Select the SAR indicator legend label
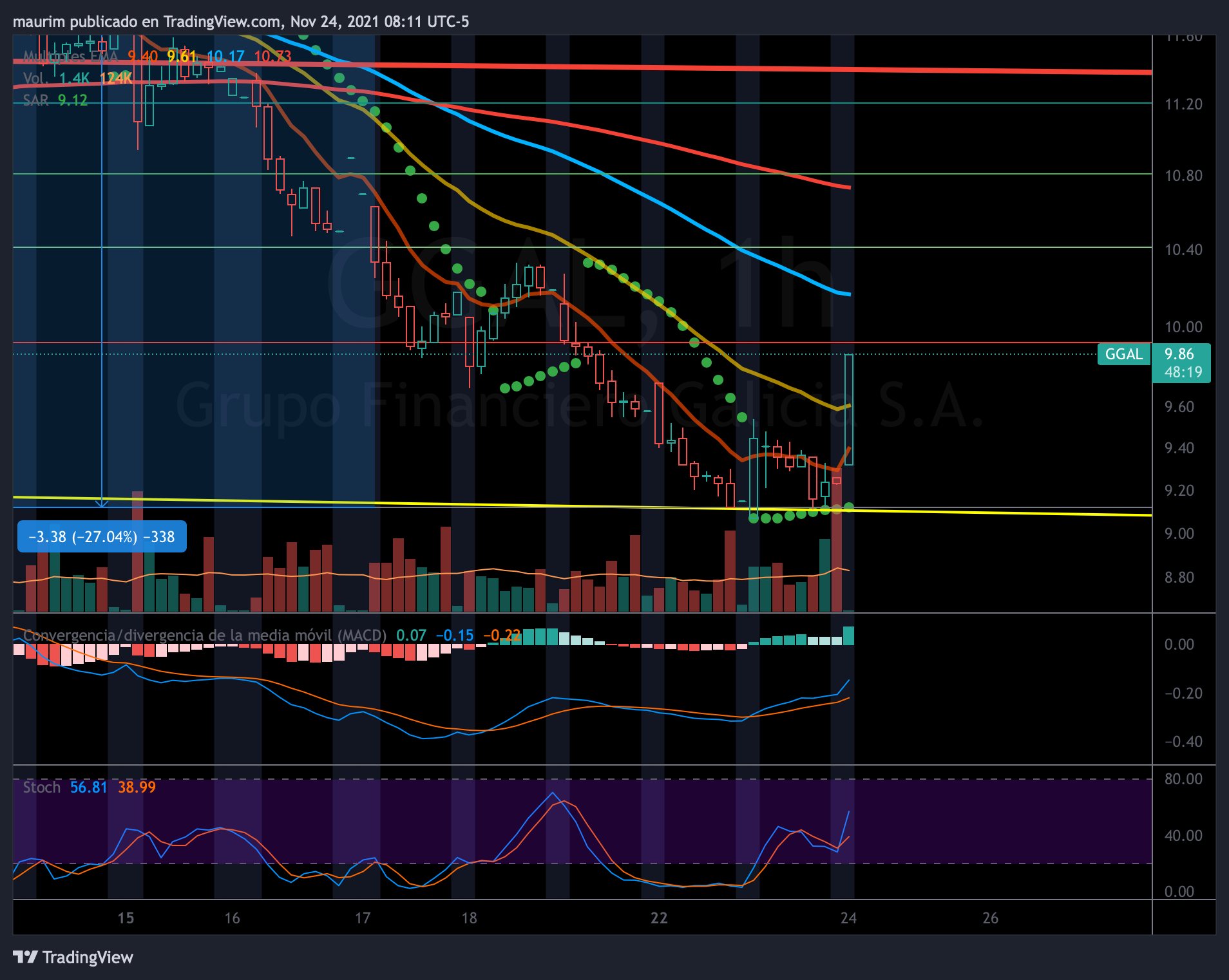The width and height of the screenshot is (1229, 980). [x=36, y=100]
